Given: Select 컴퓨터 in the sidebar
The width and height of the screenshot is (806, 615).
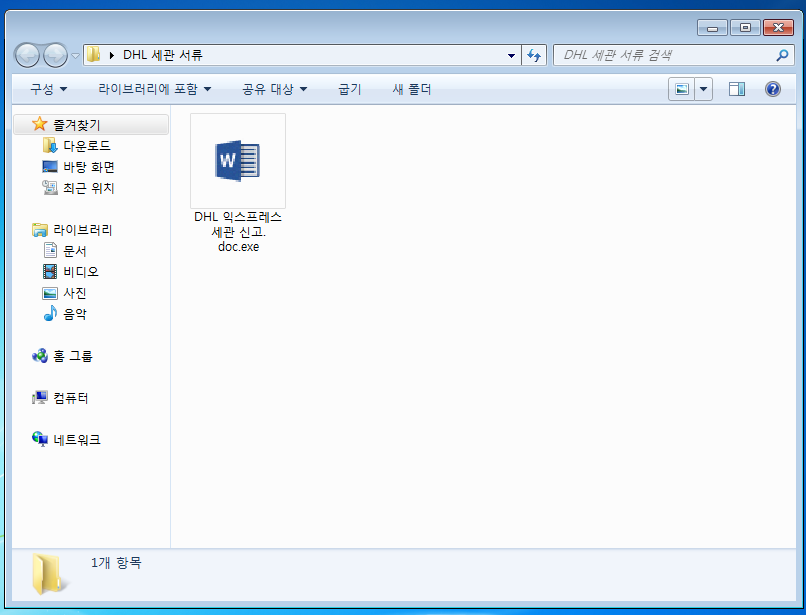Looking at the screenshot, I should click(70, 398).
